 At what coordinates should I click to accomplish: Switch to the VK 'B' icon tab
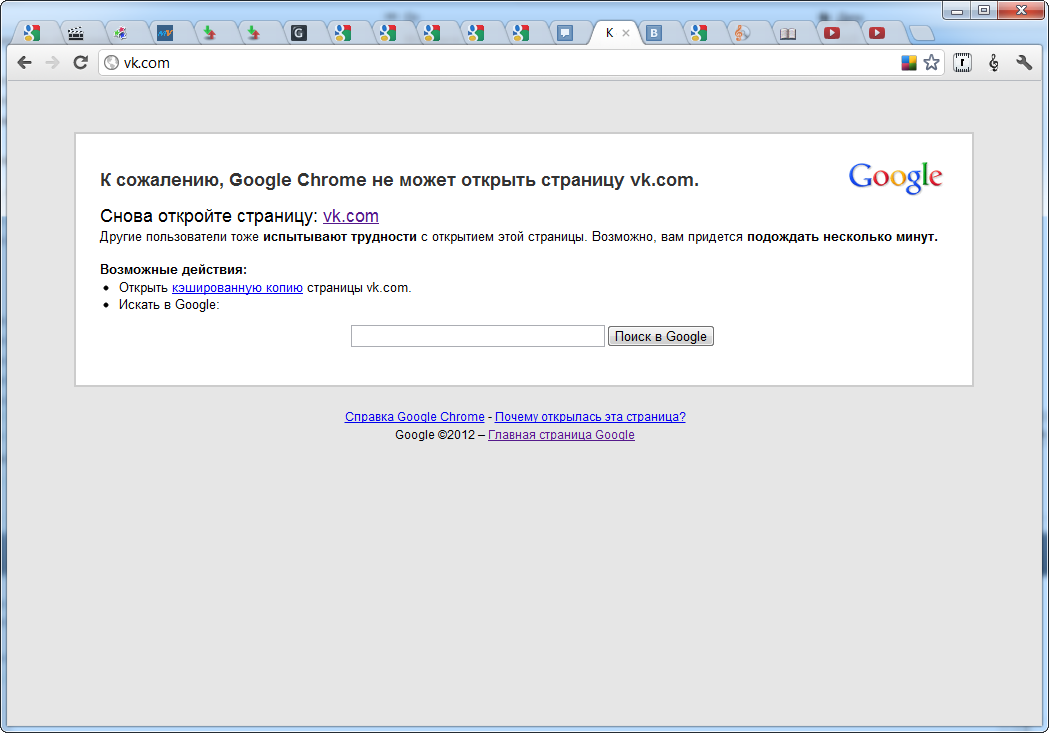(x=654, y=33)
